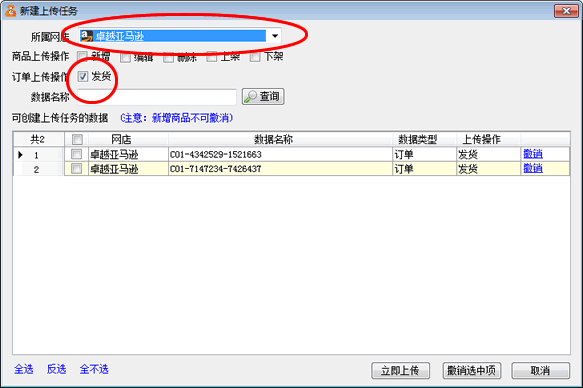Click the row pointer arrow beside row 1

[20, 155]
